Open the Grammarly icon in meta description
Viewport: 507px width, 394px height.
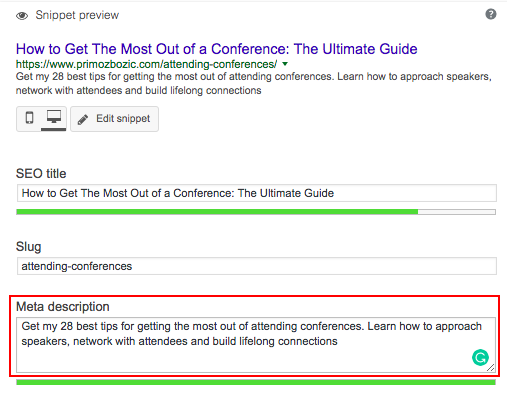(x=480, y=357)
